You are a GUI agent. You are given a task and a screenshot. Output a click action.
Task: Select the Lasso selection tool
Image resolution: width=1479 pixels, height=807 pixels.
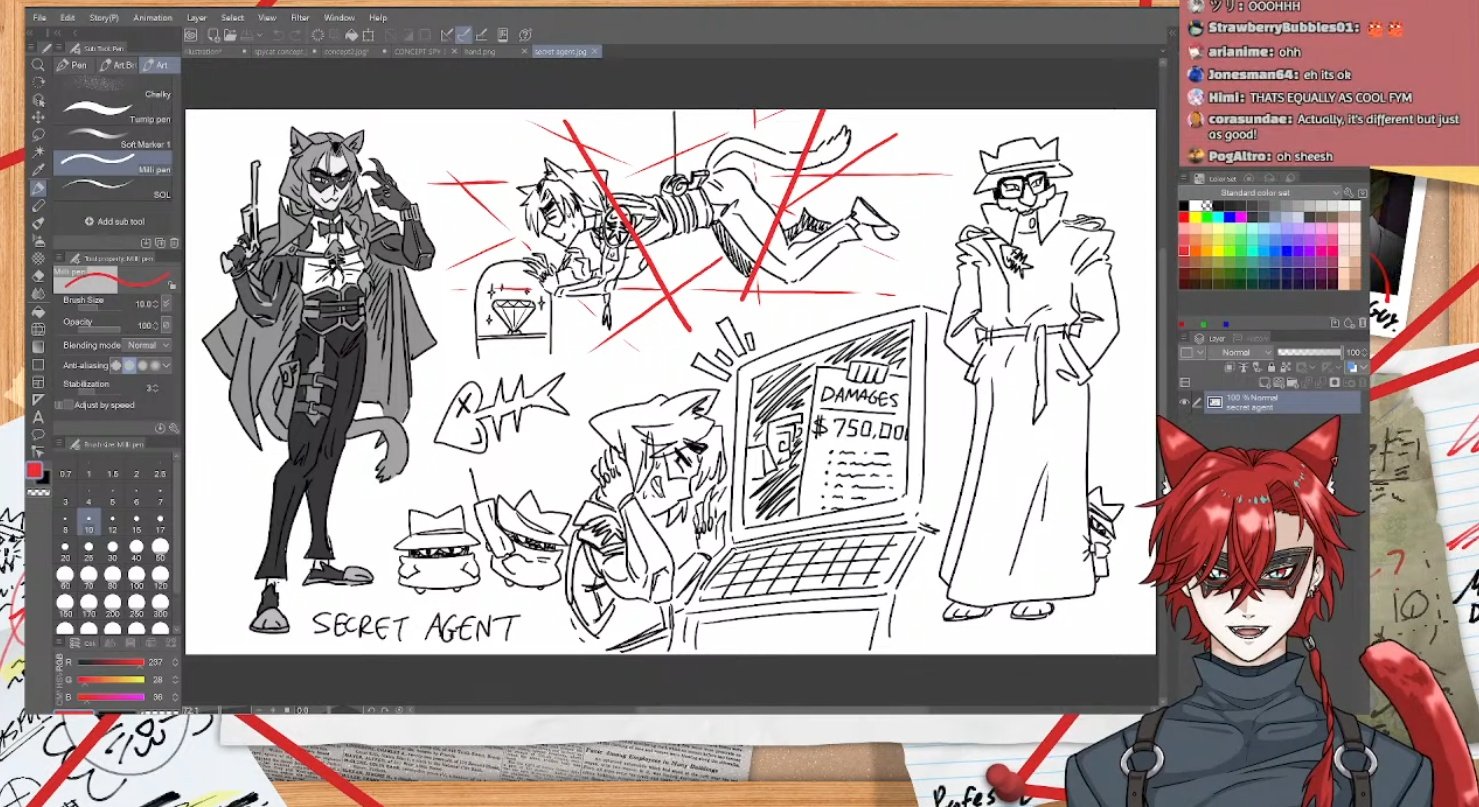(38, 134)
